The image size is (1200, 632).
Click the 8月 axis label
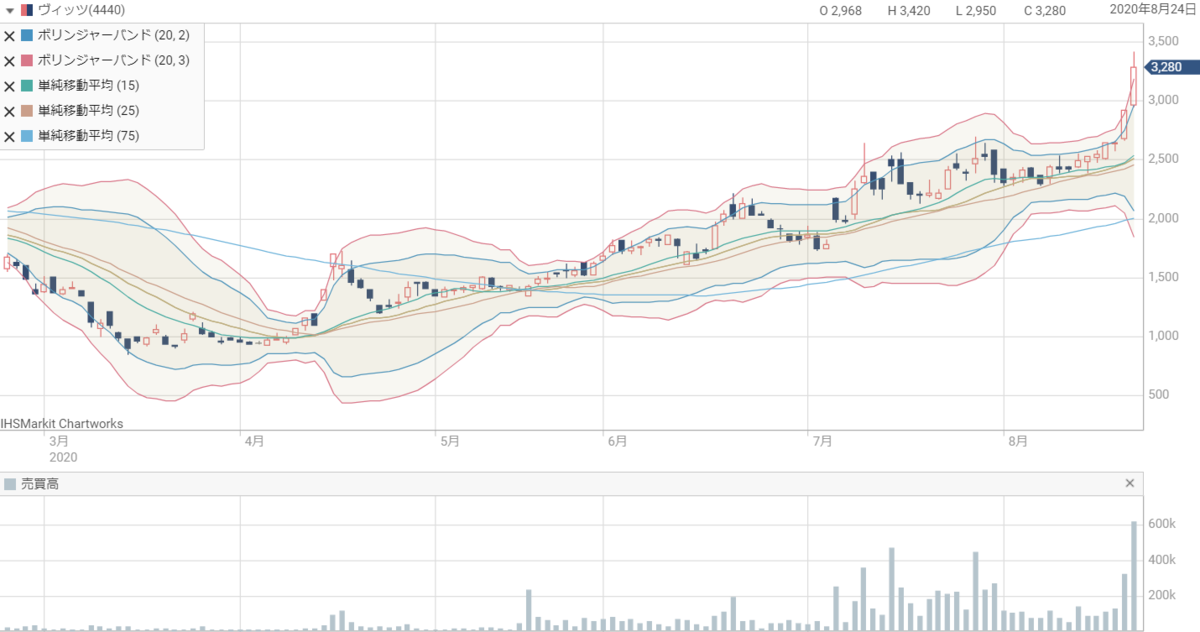click(1018, 440)
